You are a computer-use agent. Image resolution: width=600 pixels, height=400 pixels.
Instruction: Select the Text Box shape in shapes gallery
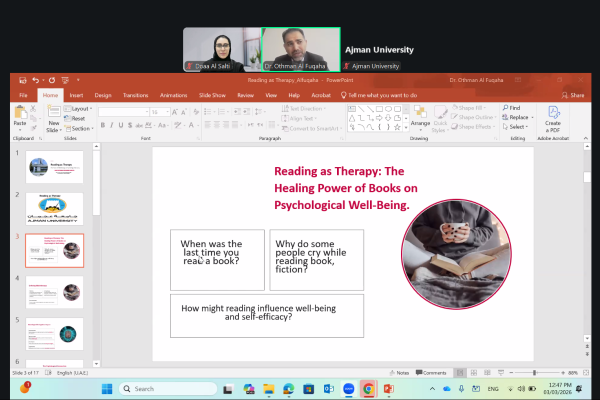click(x=352, y=109)
